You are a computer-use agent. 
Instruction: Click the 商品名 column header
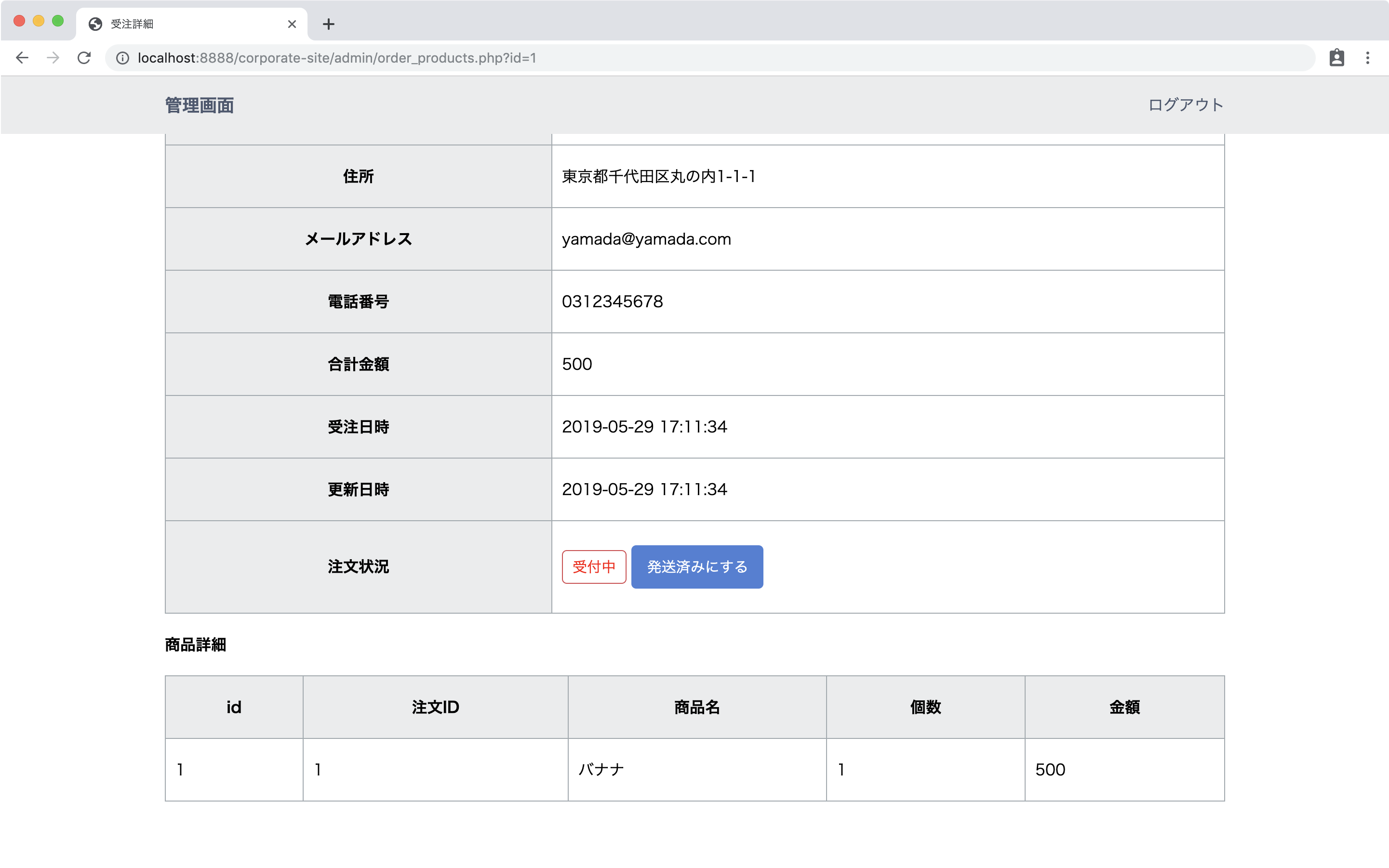click(697, 707)
